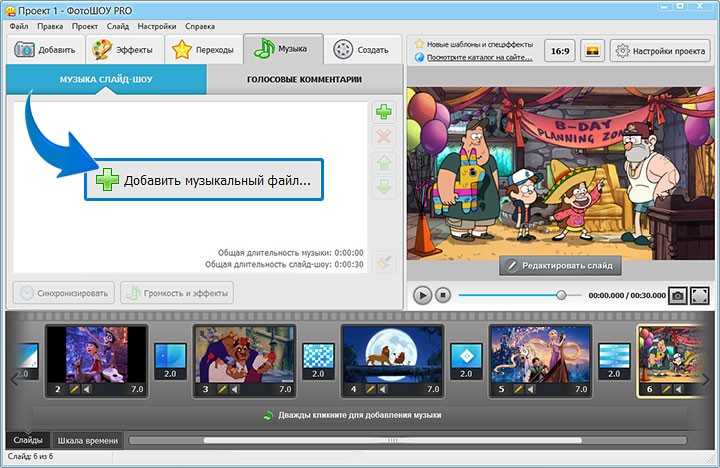
Task: Open the Файл menu
Action: [x=19, y=26]
